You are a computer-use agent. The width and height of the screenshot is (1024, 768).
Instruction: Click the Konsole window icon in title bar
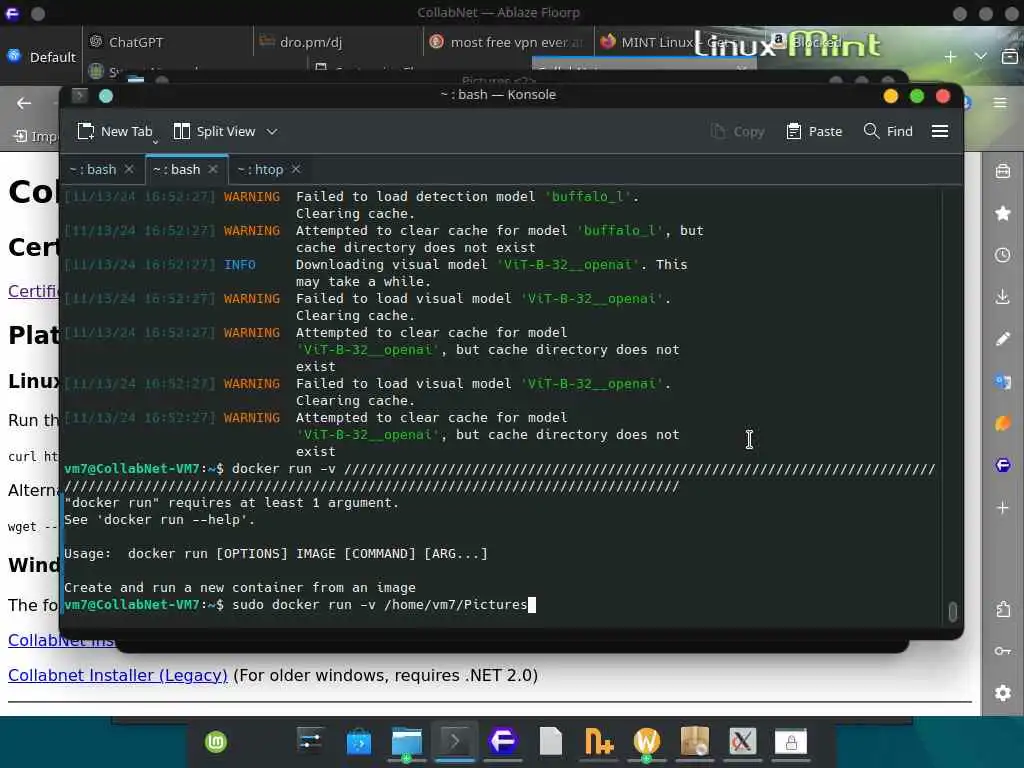tap(80, 96)
